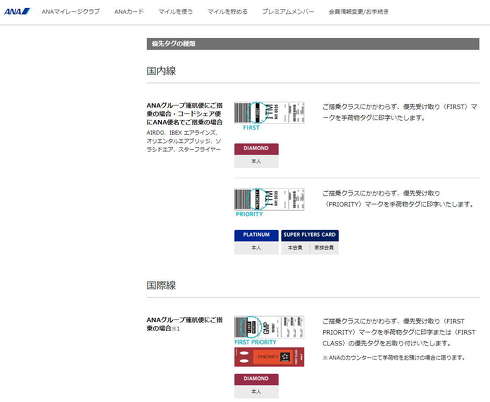Click the 家族会員 cell under SUPER FLYERS CARD
490x402 pixels.
tap(324, 248)
